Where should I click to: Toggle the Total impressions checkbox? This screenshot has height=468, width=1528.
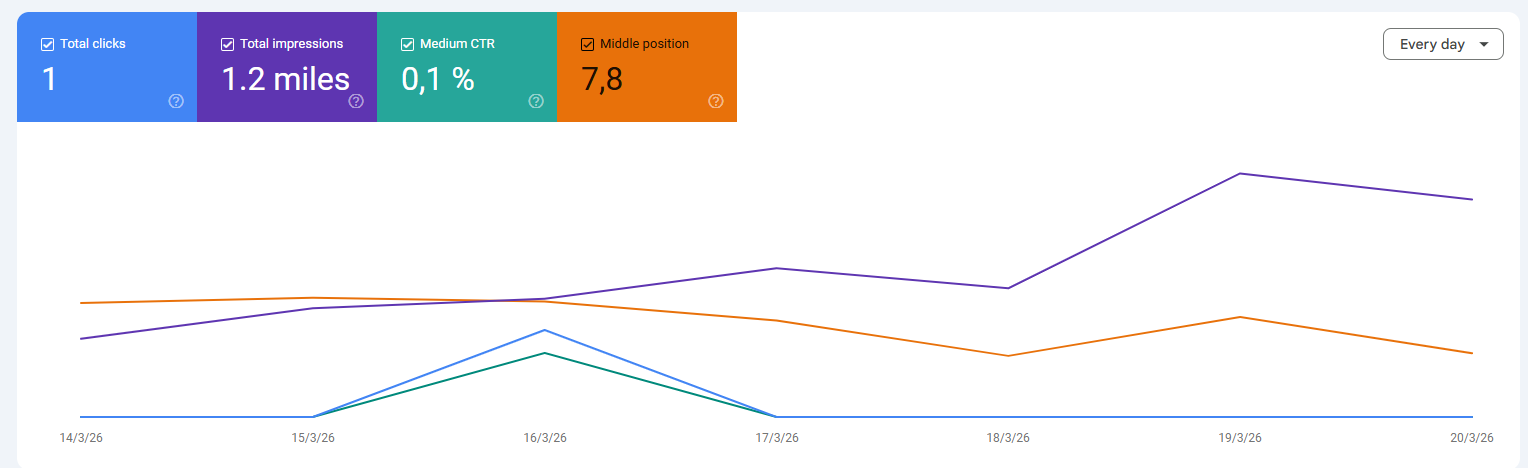(227, 44)
